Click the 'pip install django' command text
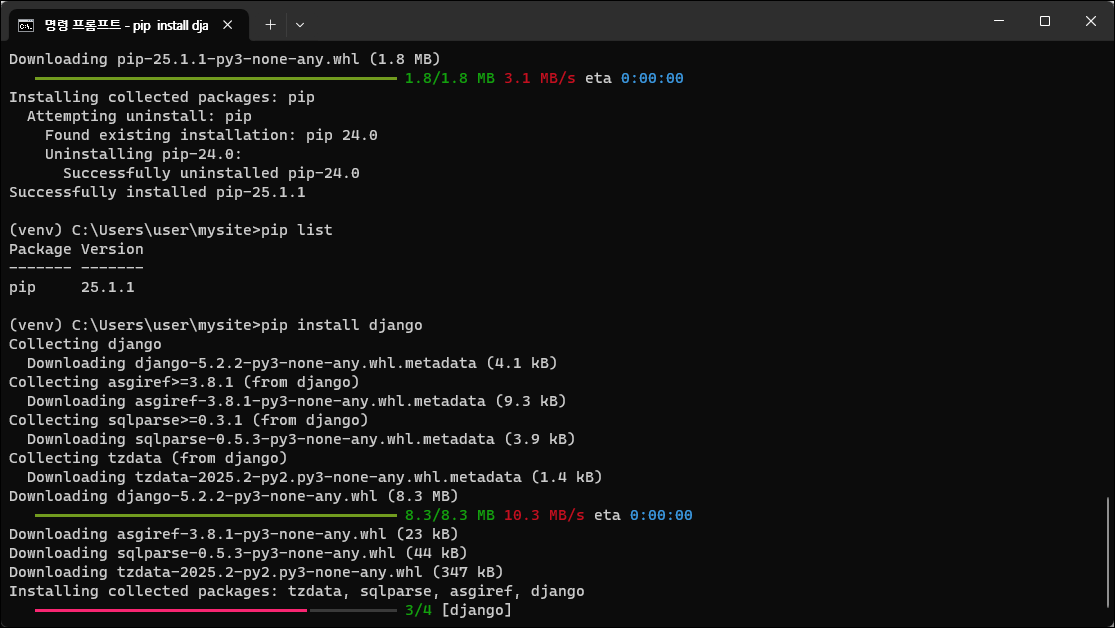The width and height of the screenshot is (1115, 628). click(x=341, y=325)
